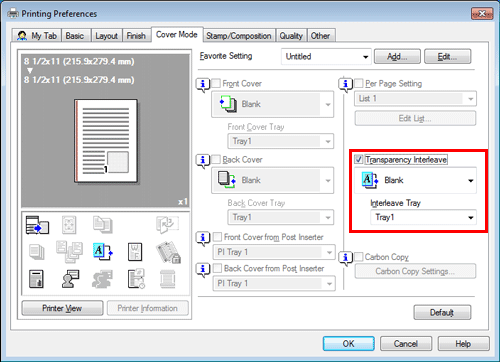This screenshot has height=362, width=500.
Task: Open the Interleave Tray dropdown
Action: coord(423,217)
